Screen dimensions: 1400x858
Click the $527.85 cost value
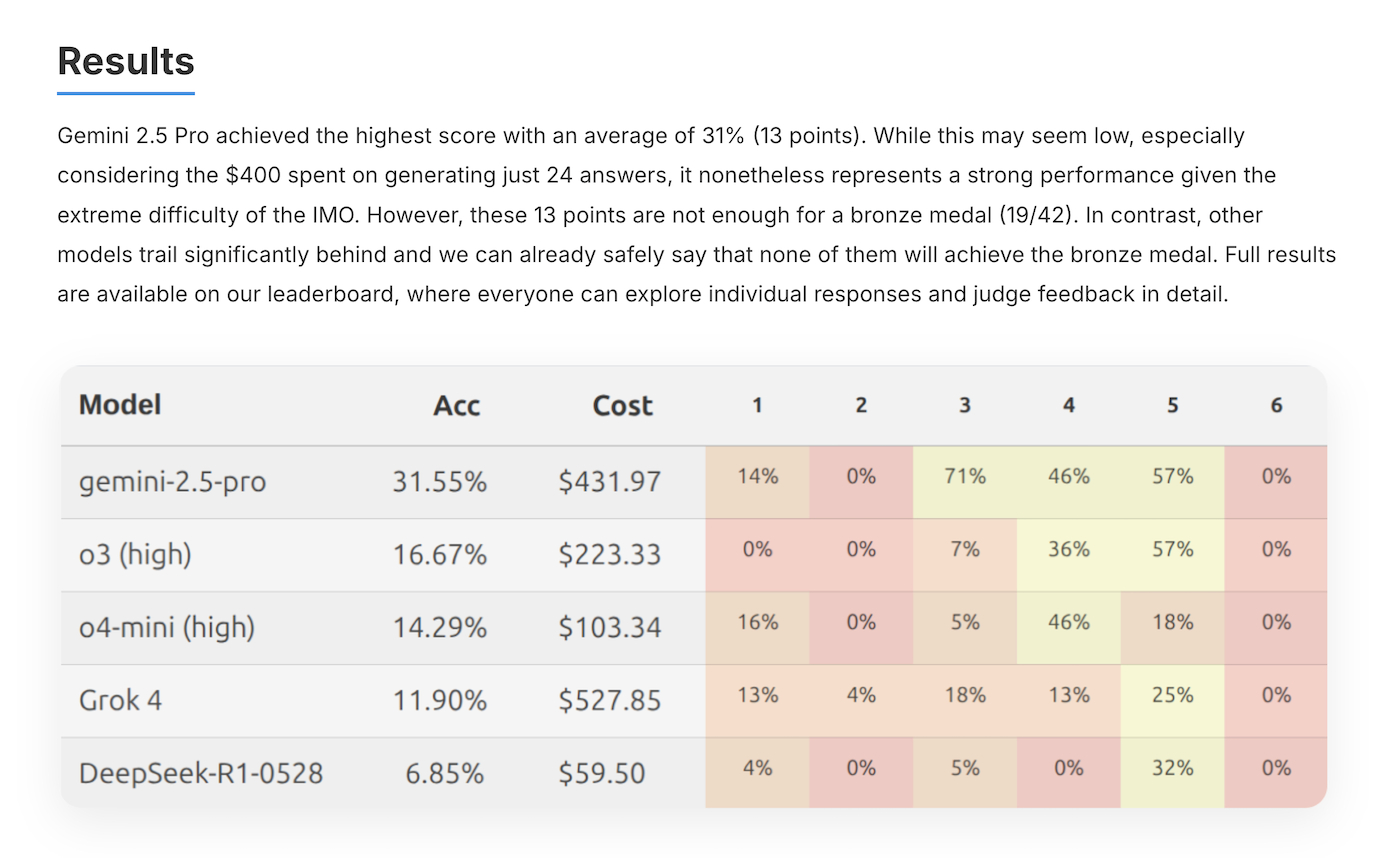(x=609, y=700)
